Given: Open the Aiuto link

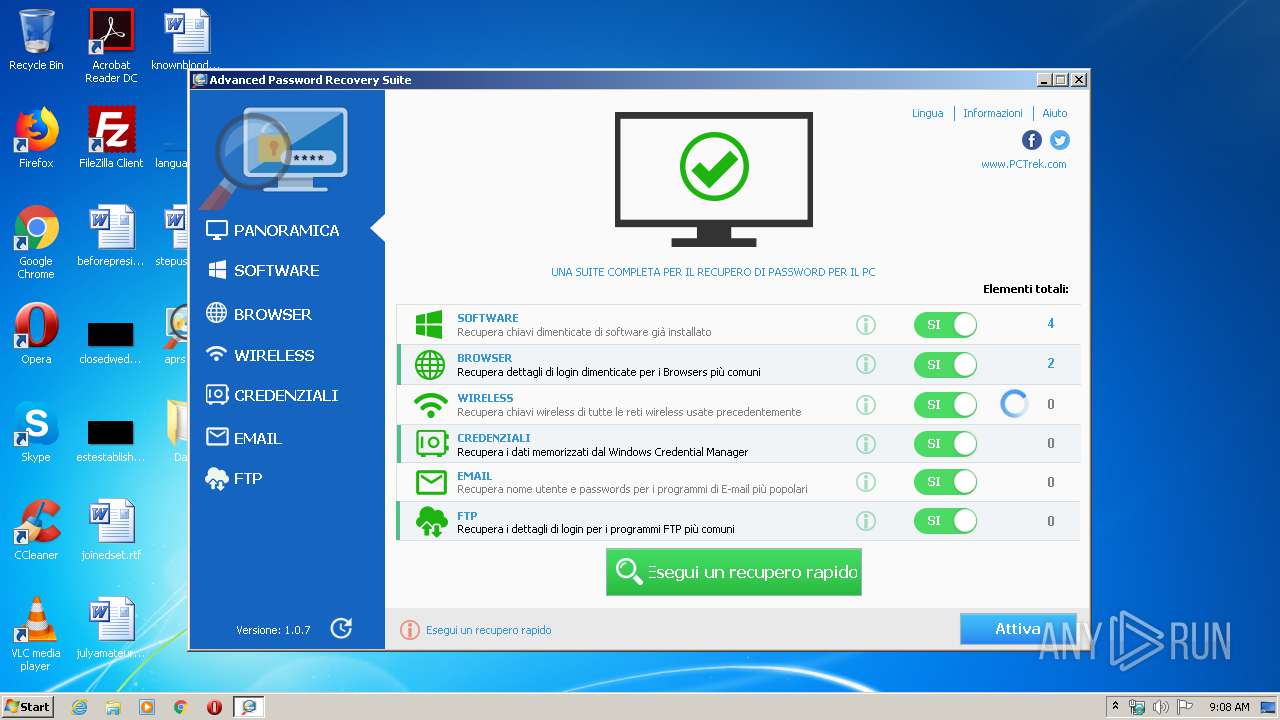Looking at the screenshot, I should [x=1055, y=113].
